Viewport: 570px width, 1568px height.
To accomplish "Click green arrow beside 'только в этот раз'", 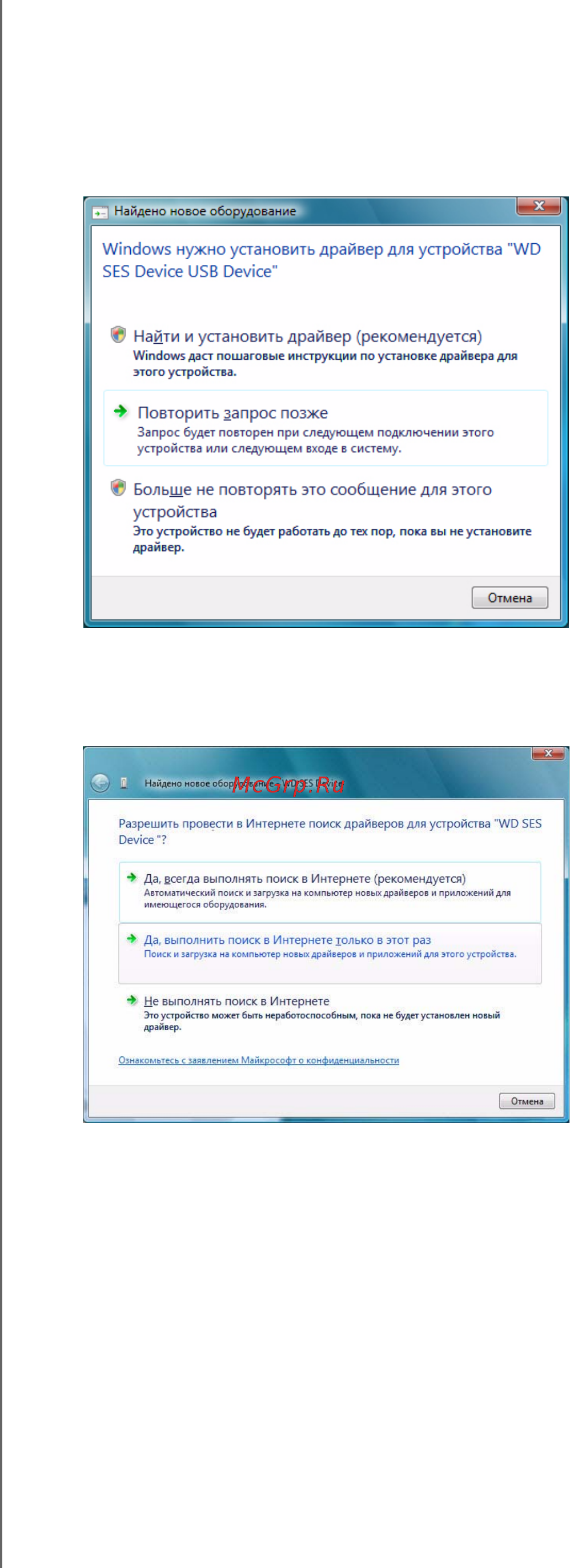I will click(x=131, y=939).
